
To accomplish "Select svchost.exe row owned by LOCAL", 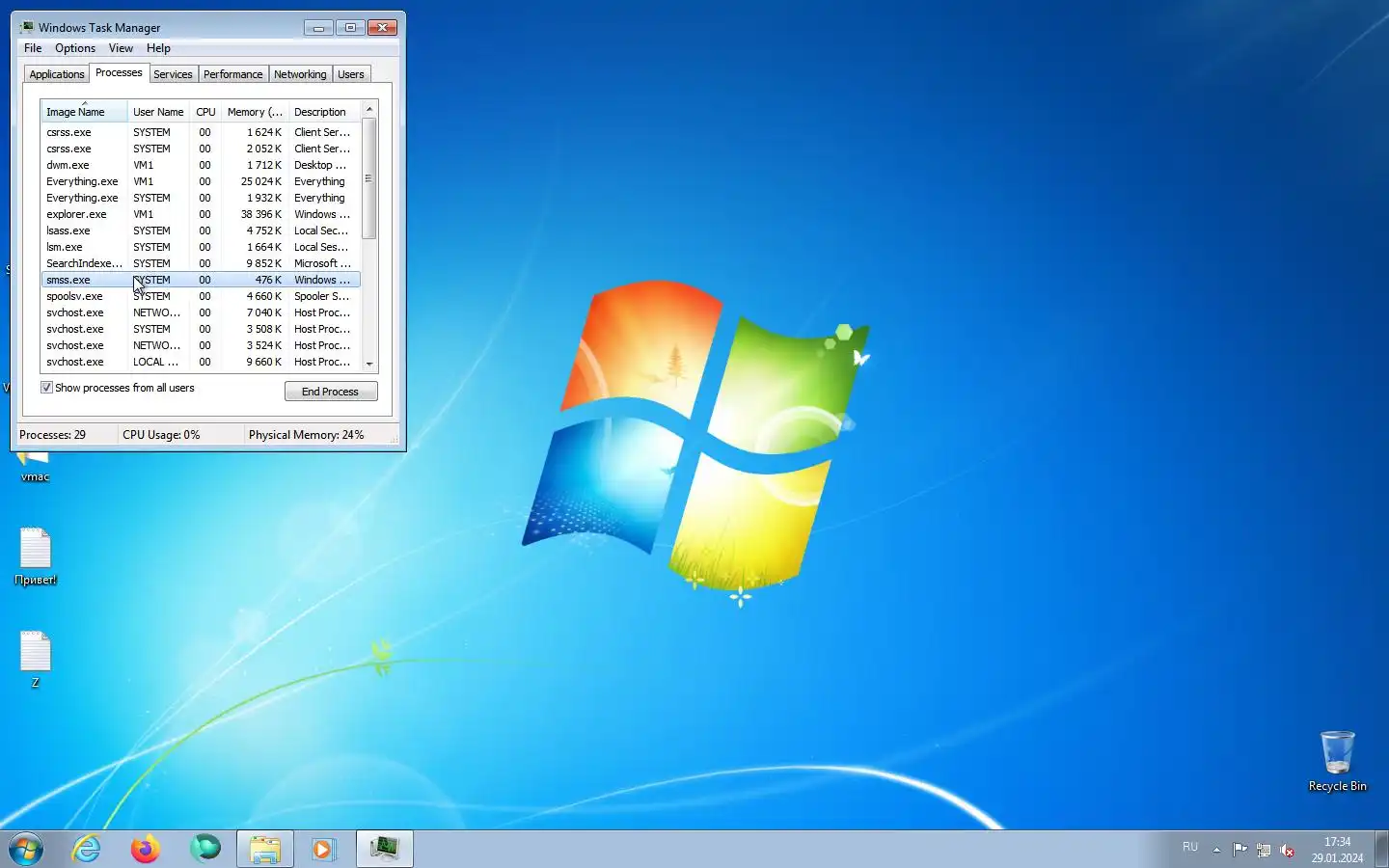I will click(x=201, y=362).
